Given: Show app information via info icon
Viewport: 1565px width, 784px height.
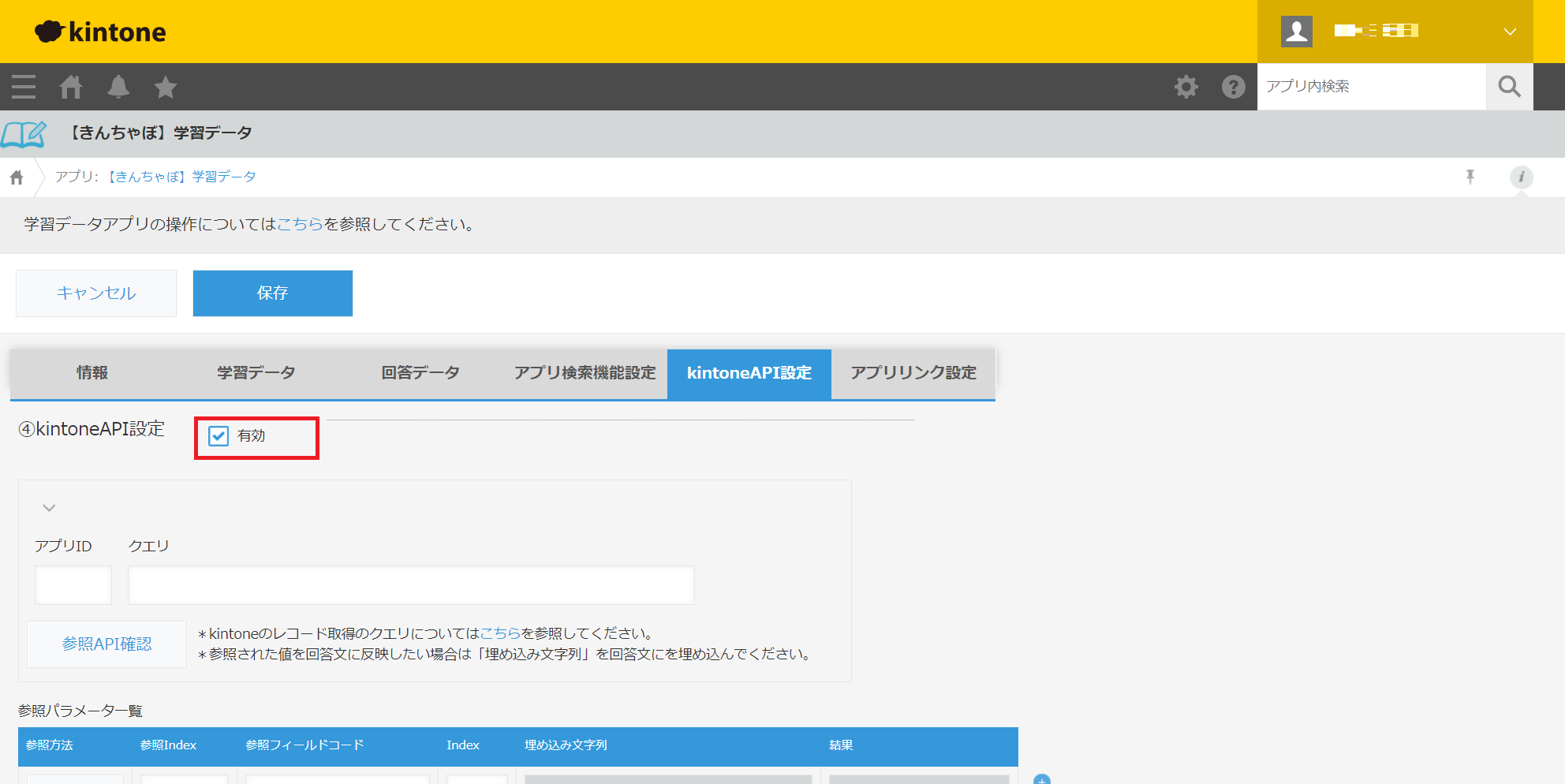Looking at the screenshot, I should 1521,177.
